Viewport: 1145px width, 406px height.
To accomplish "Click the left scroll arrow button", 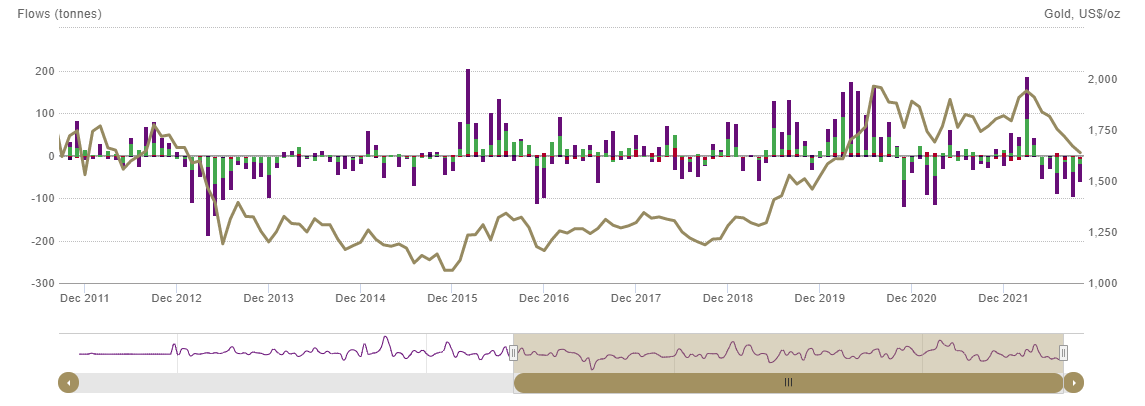I will point(68,382).
